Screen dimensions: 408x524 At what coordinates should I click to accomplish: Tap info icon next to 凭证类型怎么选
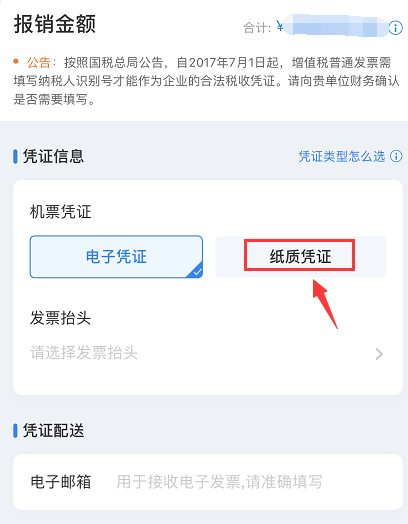396,156
